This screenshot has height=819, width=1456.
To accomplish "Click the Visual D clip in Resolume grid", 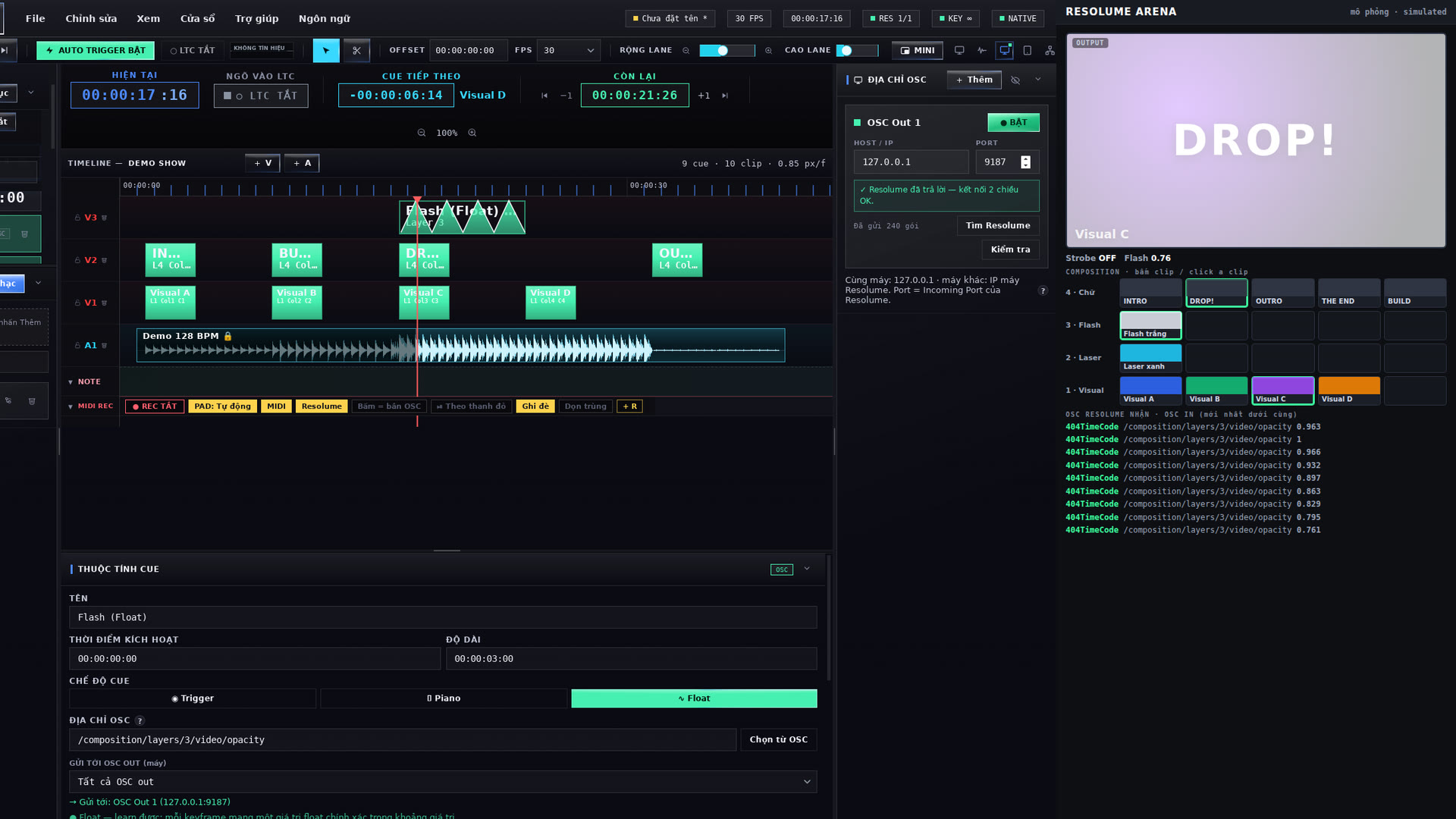I will 1349,391.
